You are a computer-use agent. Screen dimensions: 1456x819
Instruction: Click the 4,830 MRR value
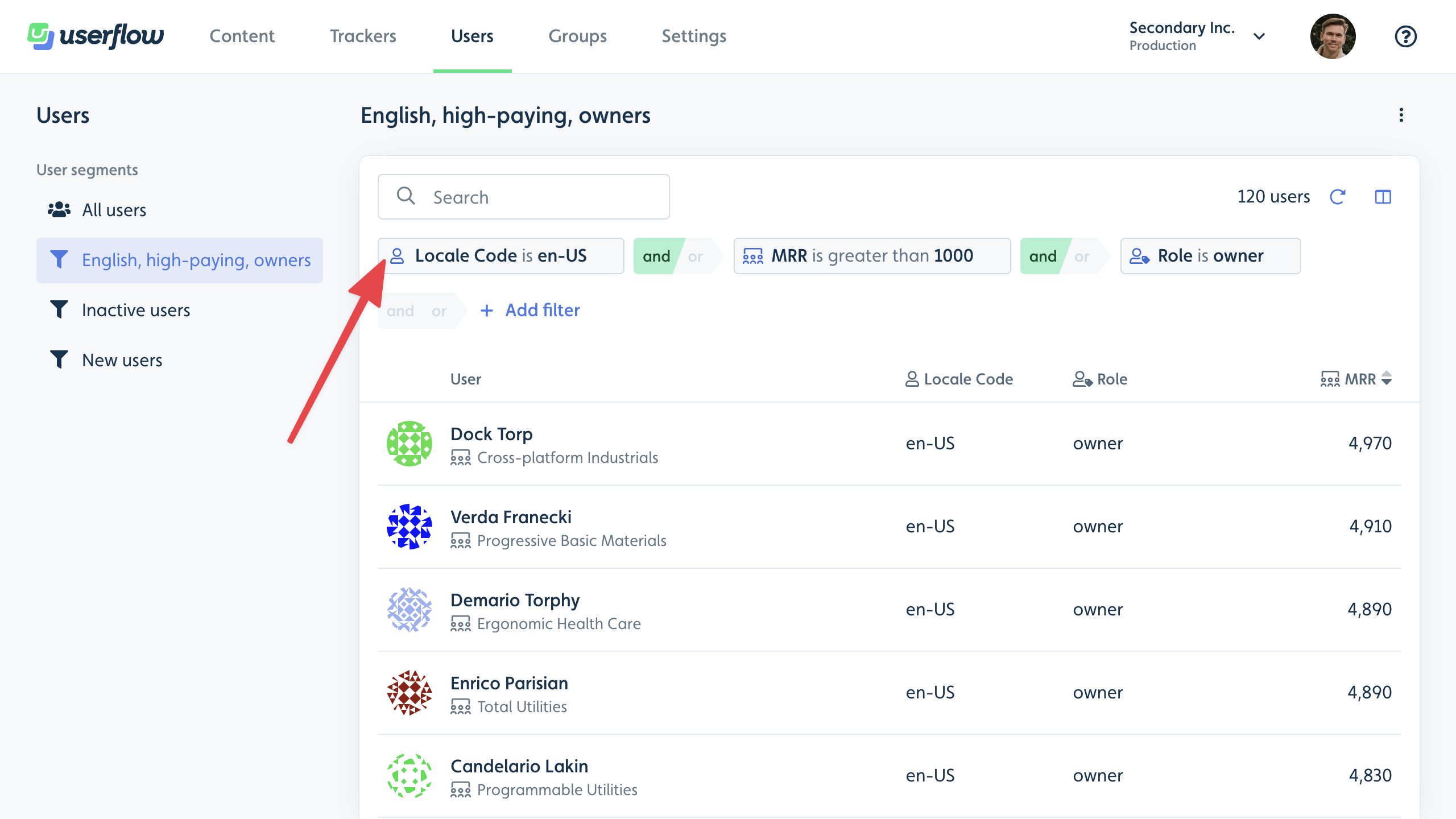tap(1370, 776)
